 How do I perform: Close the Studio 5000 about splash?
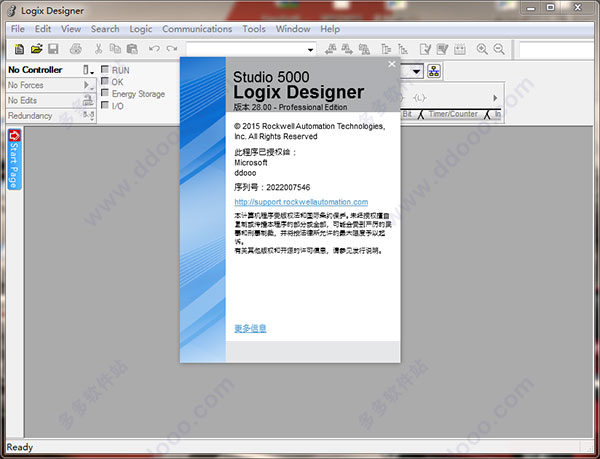392,64
